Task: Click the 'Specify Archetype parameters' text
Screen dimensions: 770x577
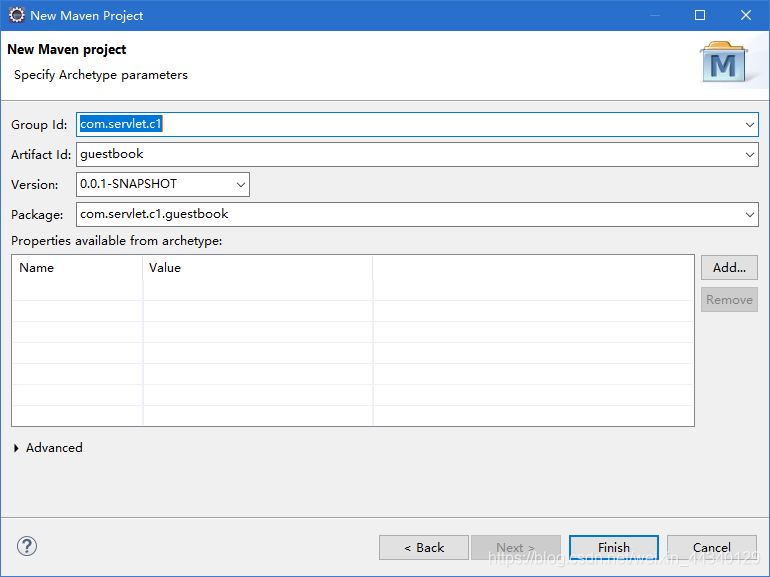Action: click(x=101, y=75)
